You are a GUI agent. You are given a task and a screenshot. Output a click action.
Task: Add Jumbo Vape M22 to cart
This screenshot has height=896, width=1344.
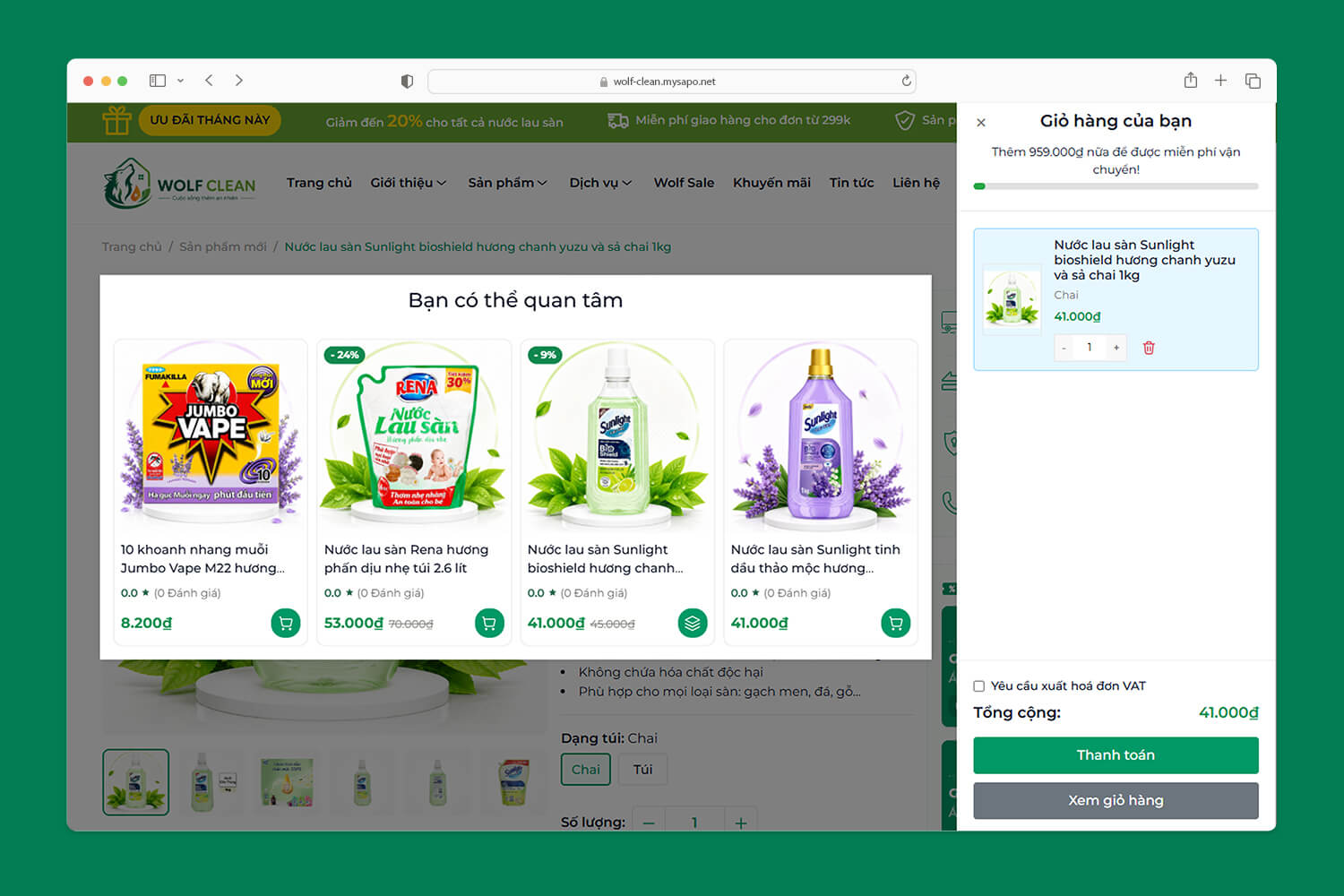point(286,623)
